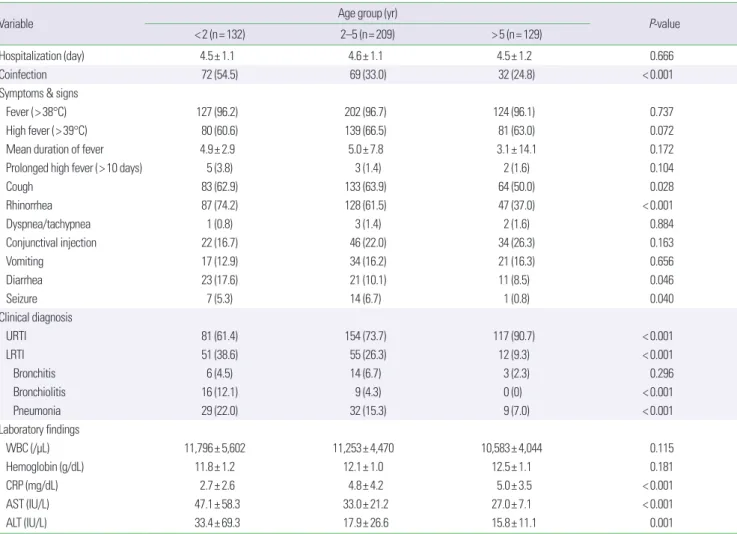The height and width of the screenshot is (534, 737).
Task: Click the Pneumonia row label
Action: (37, 411)
